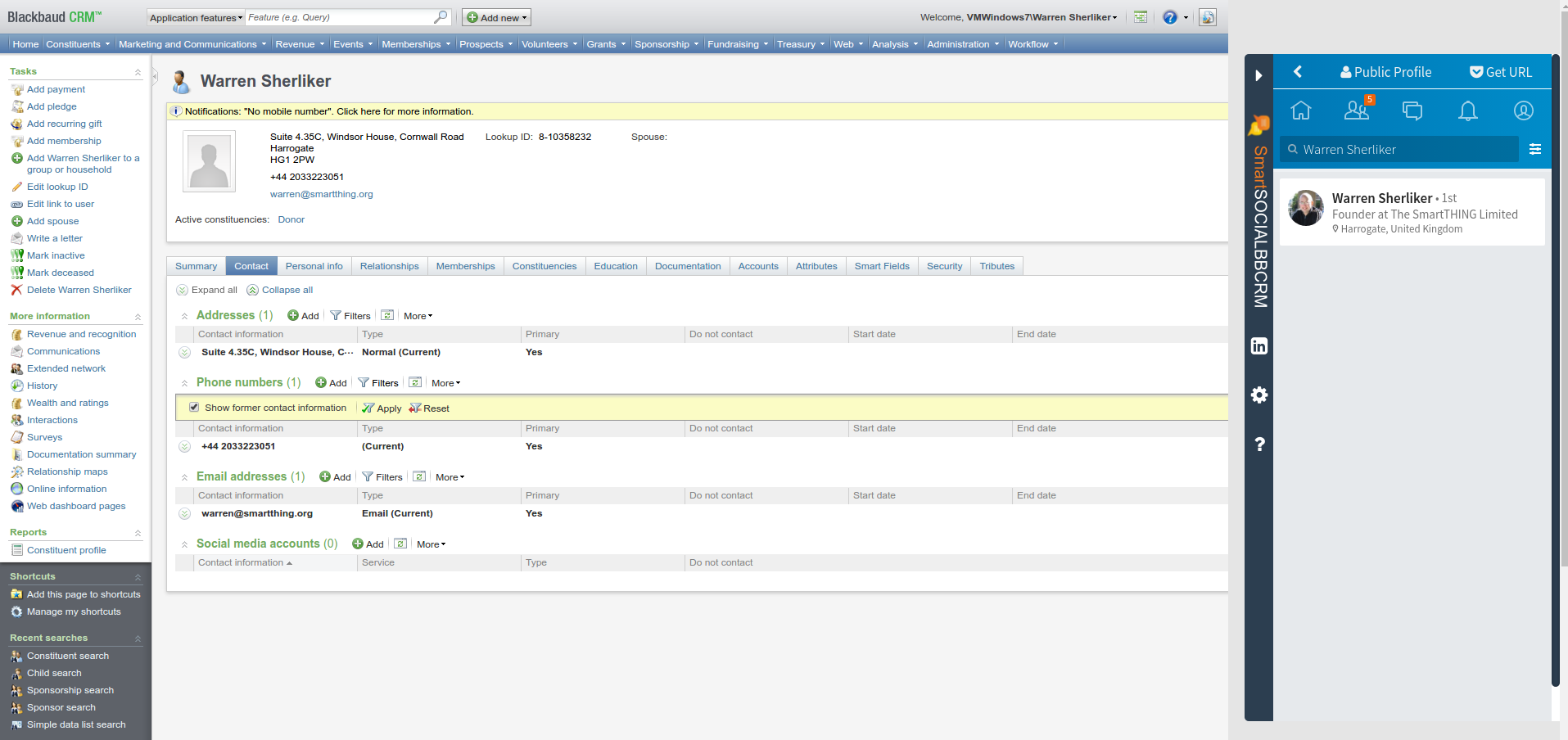Viewport: 1568px width, 740px height.
Task: Switch to the Relationships tab
Action: pos(390,266)
